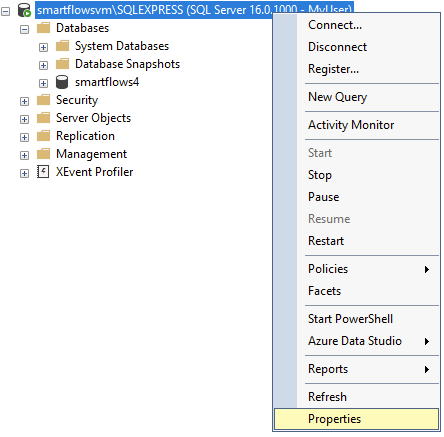Click the Management folder icon
This screenshot has height=437, width=444.
43,154
